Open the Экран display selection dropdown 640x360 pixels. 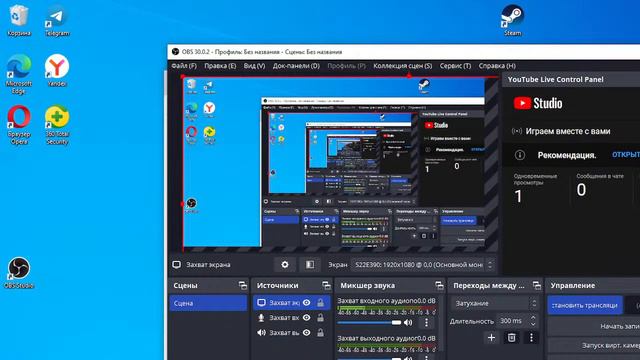point(423,264)
